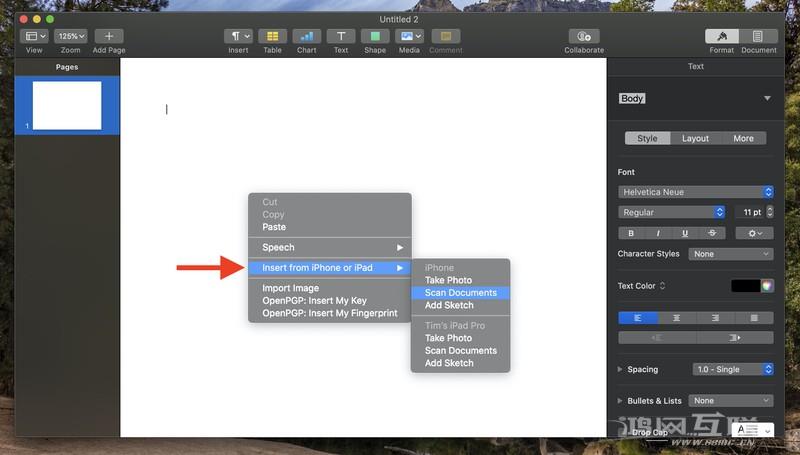Open the Character Styles dropdown

pos(732,254)
